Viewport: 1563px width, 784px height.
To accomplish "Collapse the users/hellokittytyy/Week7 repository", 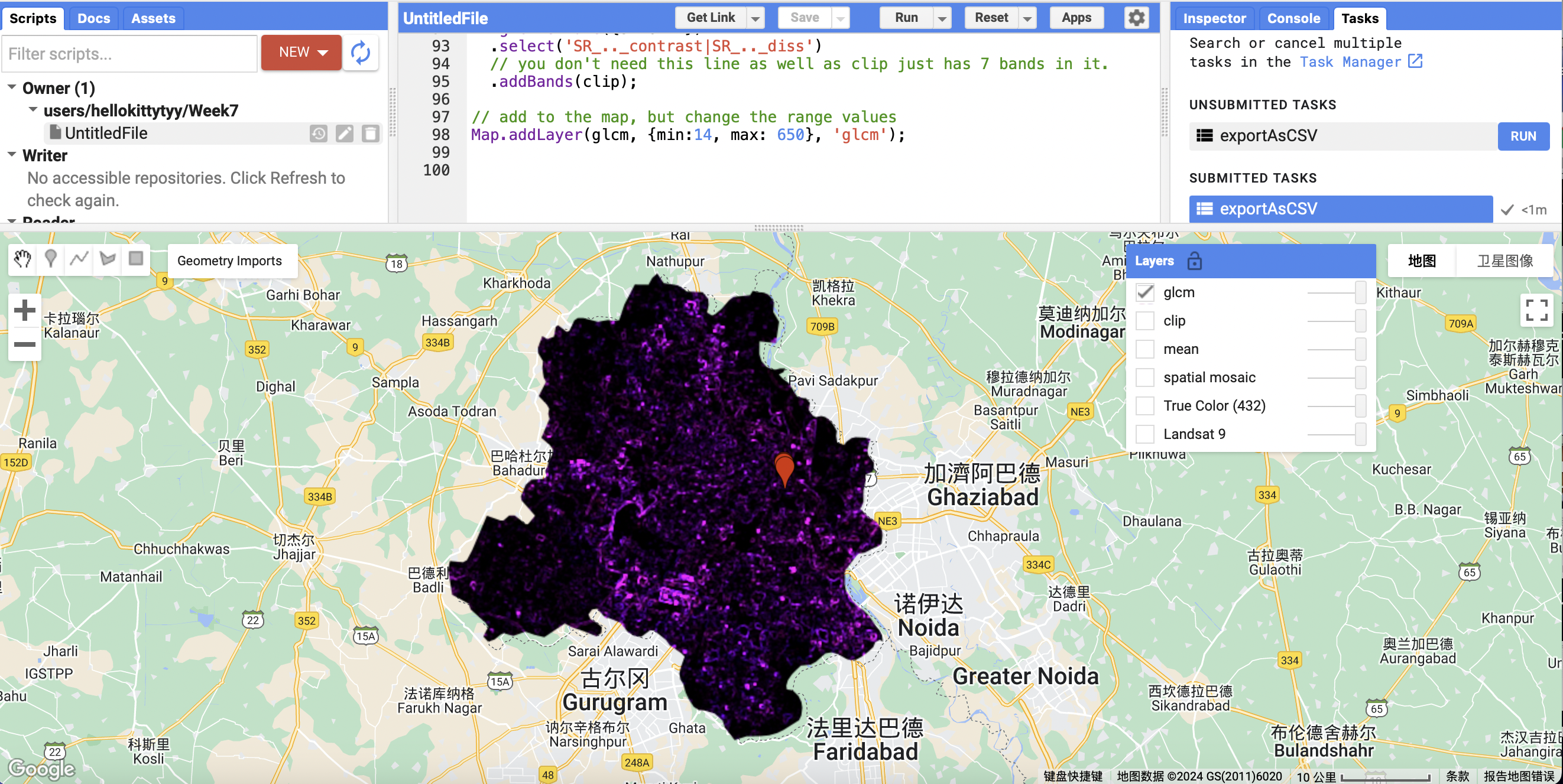I will point(33,110).
